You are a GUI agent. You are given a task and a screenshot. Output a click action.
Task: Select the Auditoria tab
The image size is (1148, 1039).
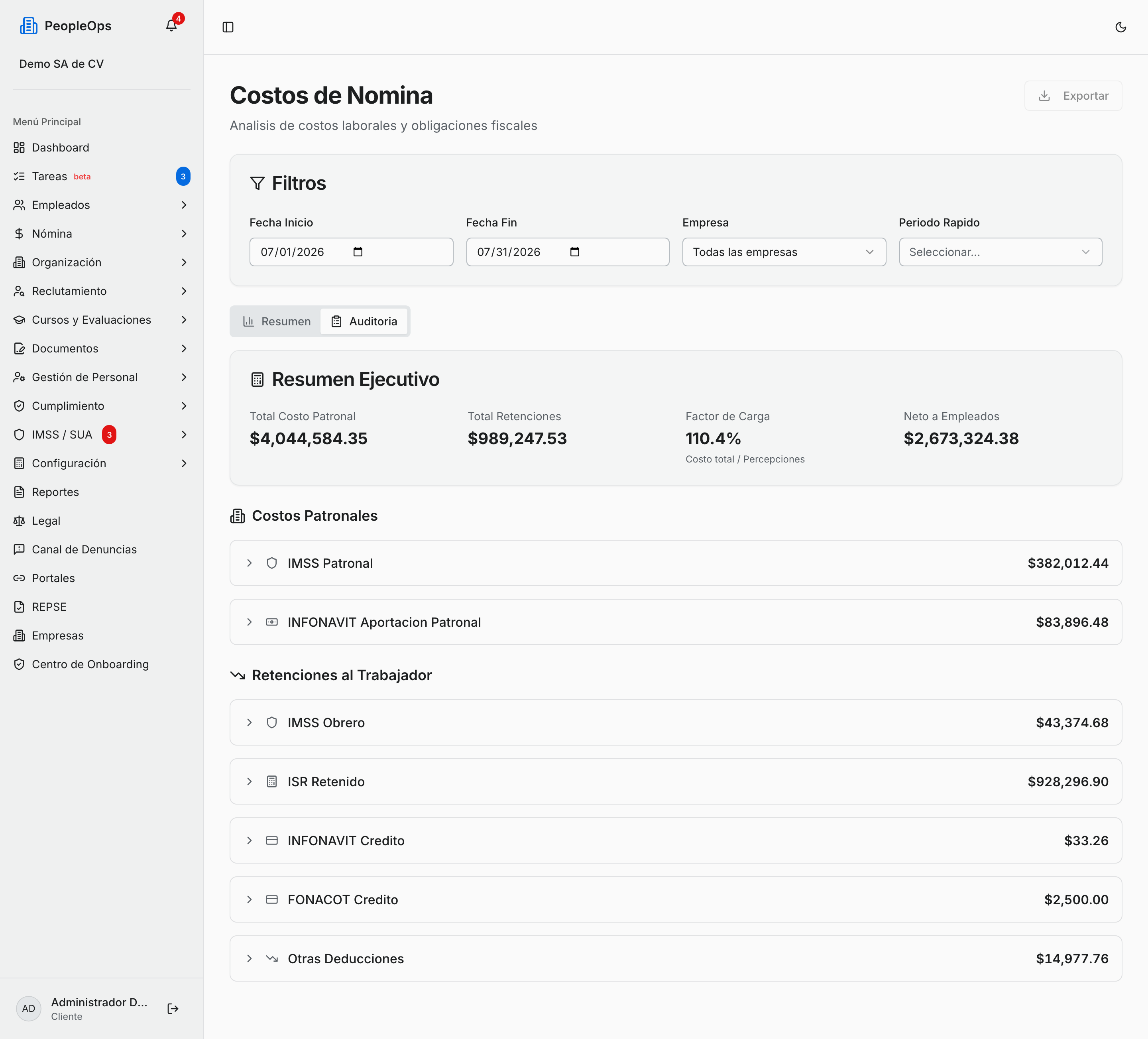364,321
